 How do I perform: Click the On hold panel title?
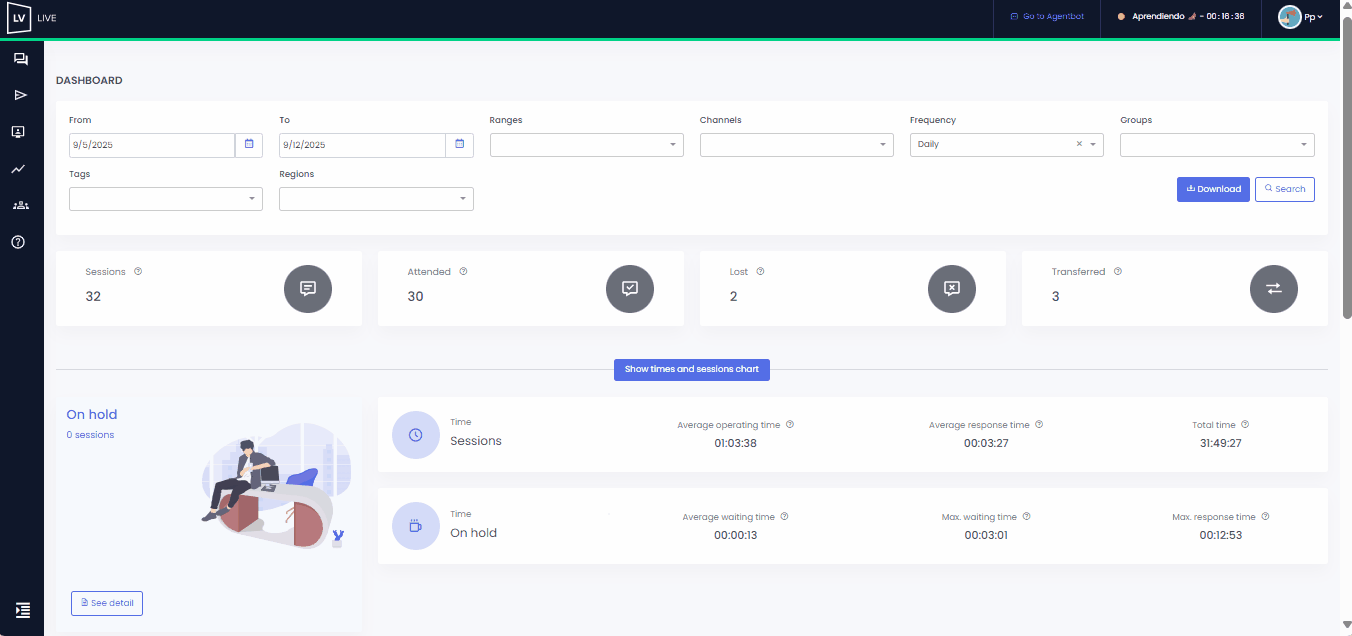(92, 414)
